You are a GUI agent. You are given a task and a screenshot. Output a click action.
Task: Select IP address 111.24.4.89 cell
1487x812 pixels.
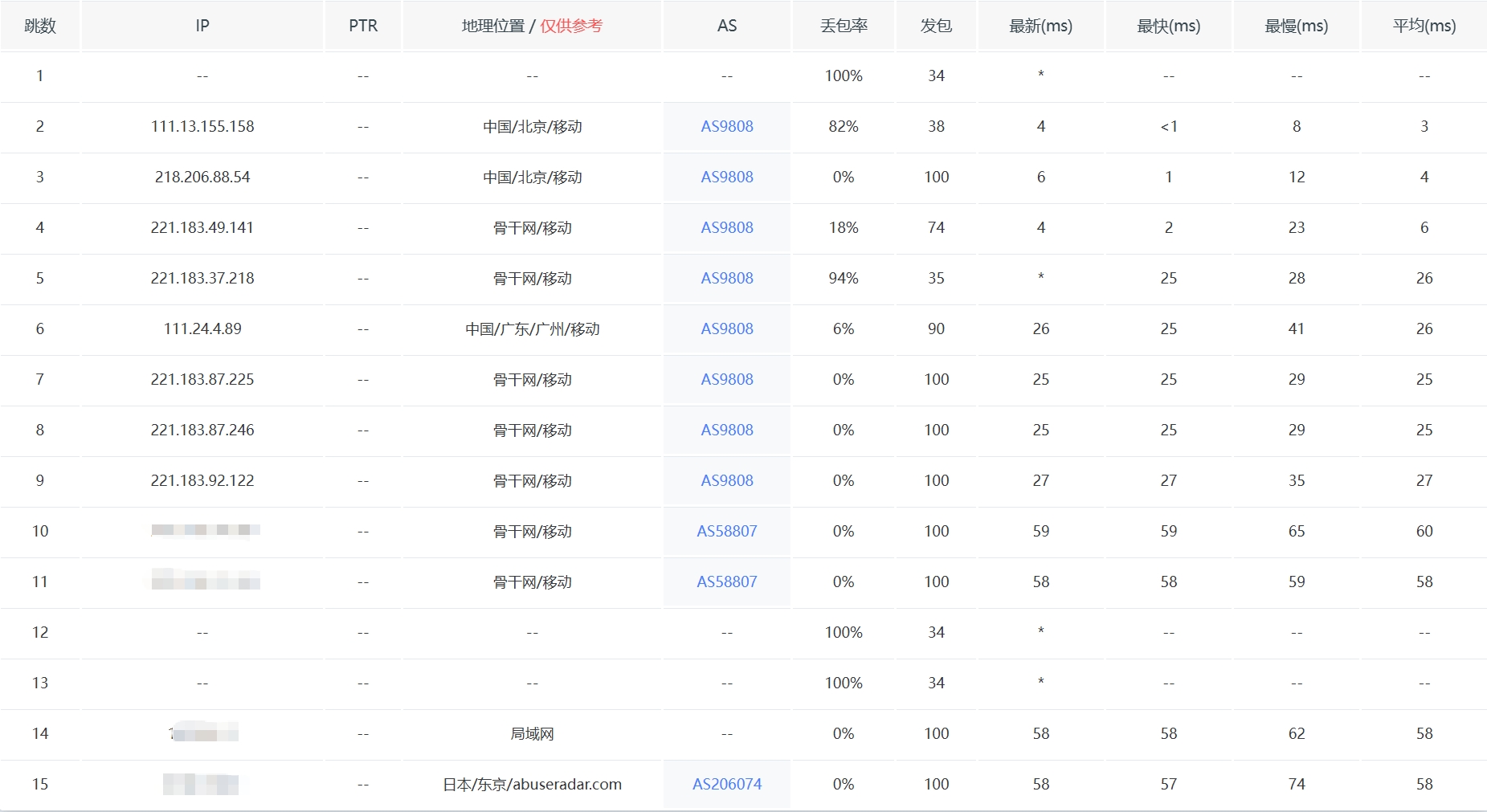(202, 328)
